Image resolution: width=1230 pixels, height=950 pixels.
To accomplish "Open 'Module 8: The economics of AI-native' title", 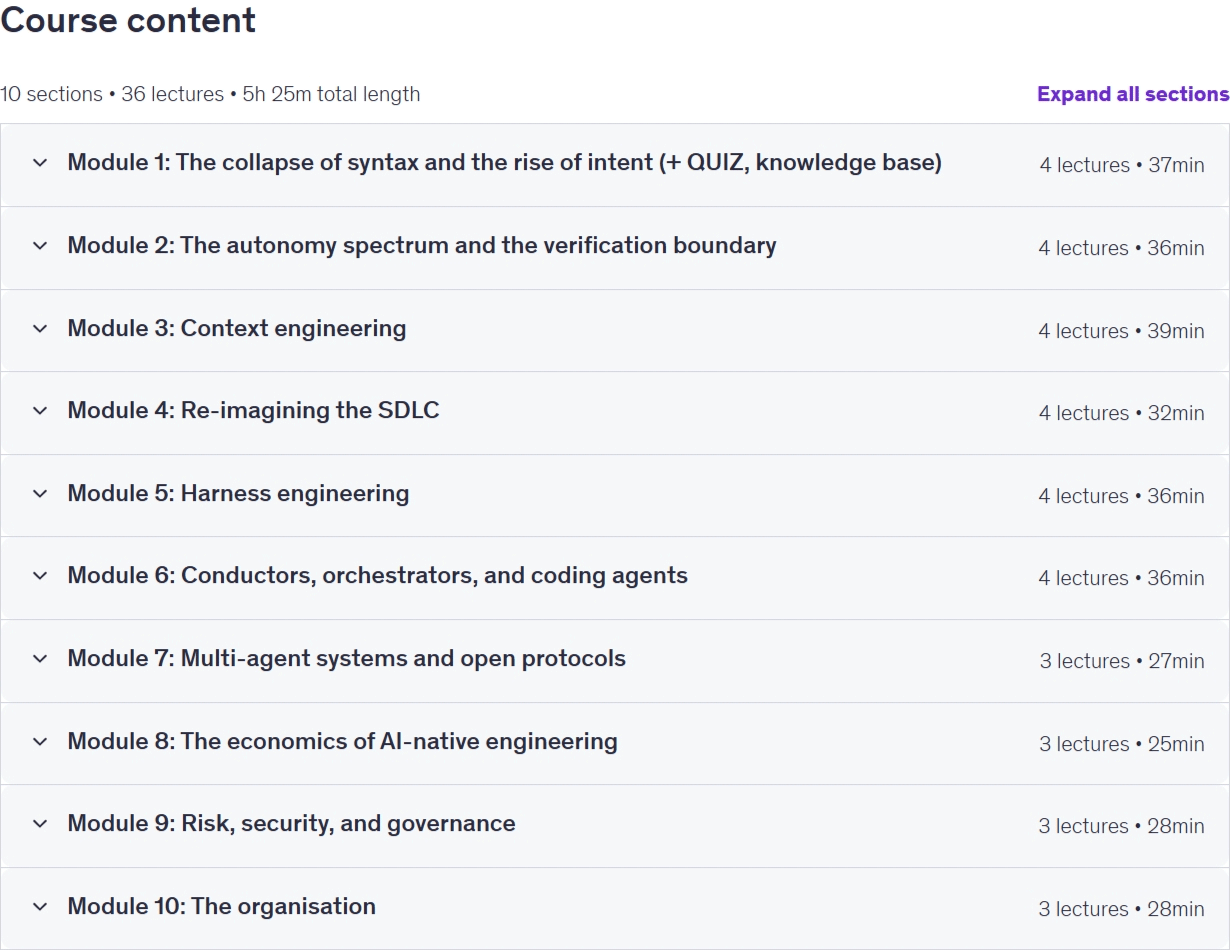I will (343, 742).
